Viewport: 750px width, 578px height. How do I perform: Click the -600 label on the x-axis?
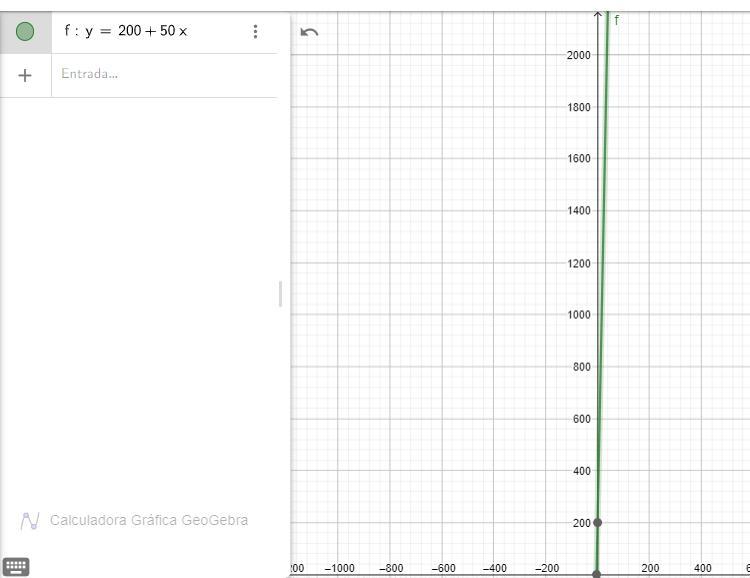click(443, 568)
